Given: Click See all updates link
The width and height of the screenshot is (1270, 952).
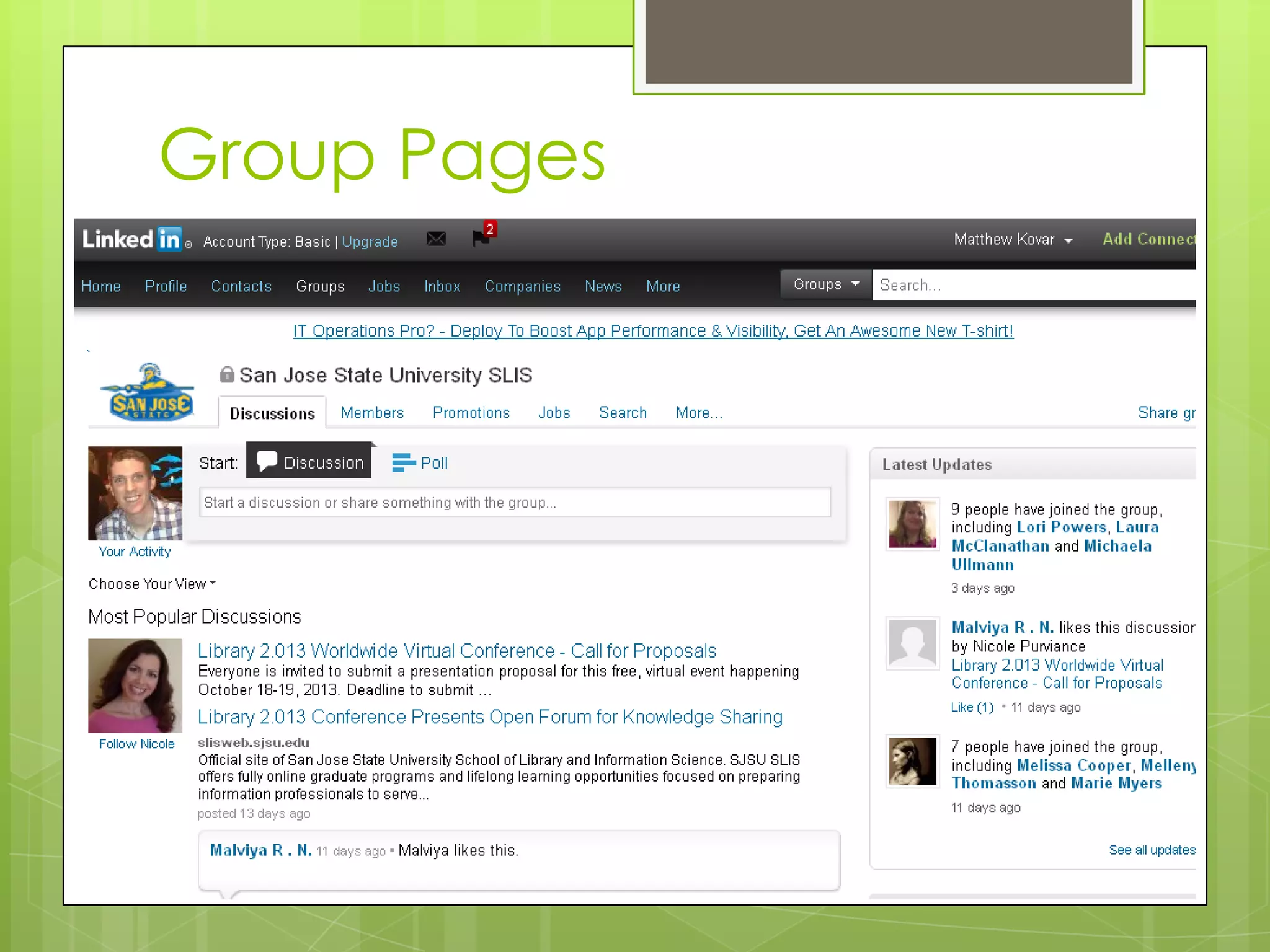Looking at the screenshot, I should point(1152,850).
